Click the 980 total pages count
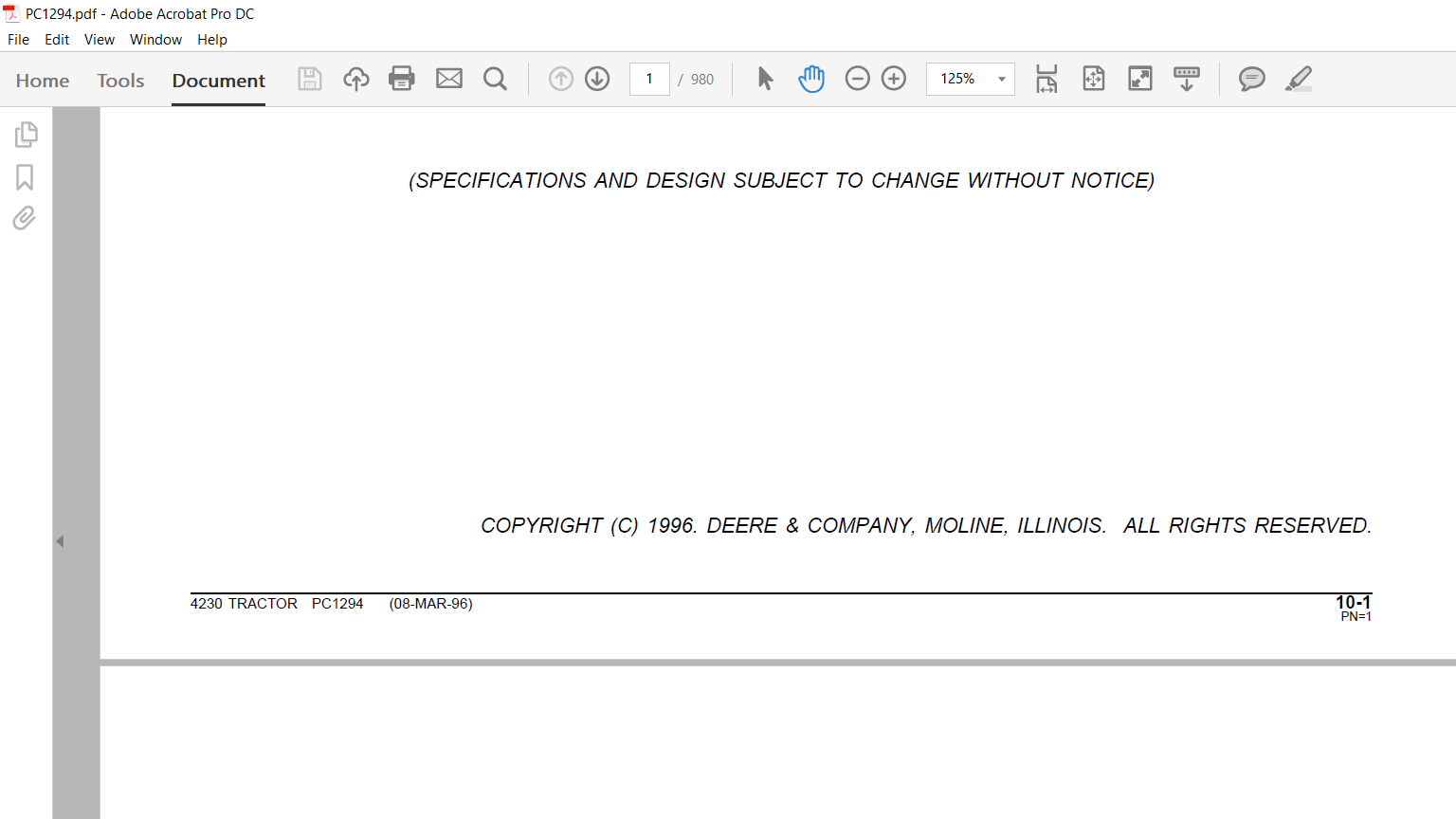This screenshot has width=1456, height=819. click(x=702, y=80)
